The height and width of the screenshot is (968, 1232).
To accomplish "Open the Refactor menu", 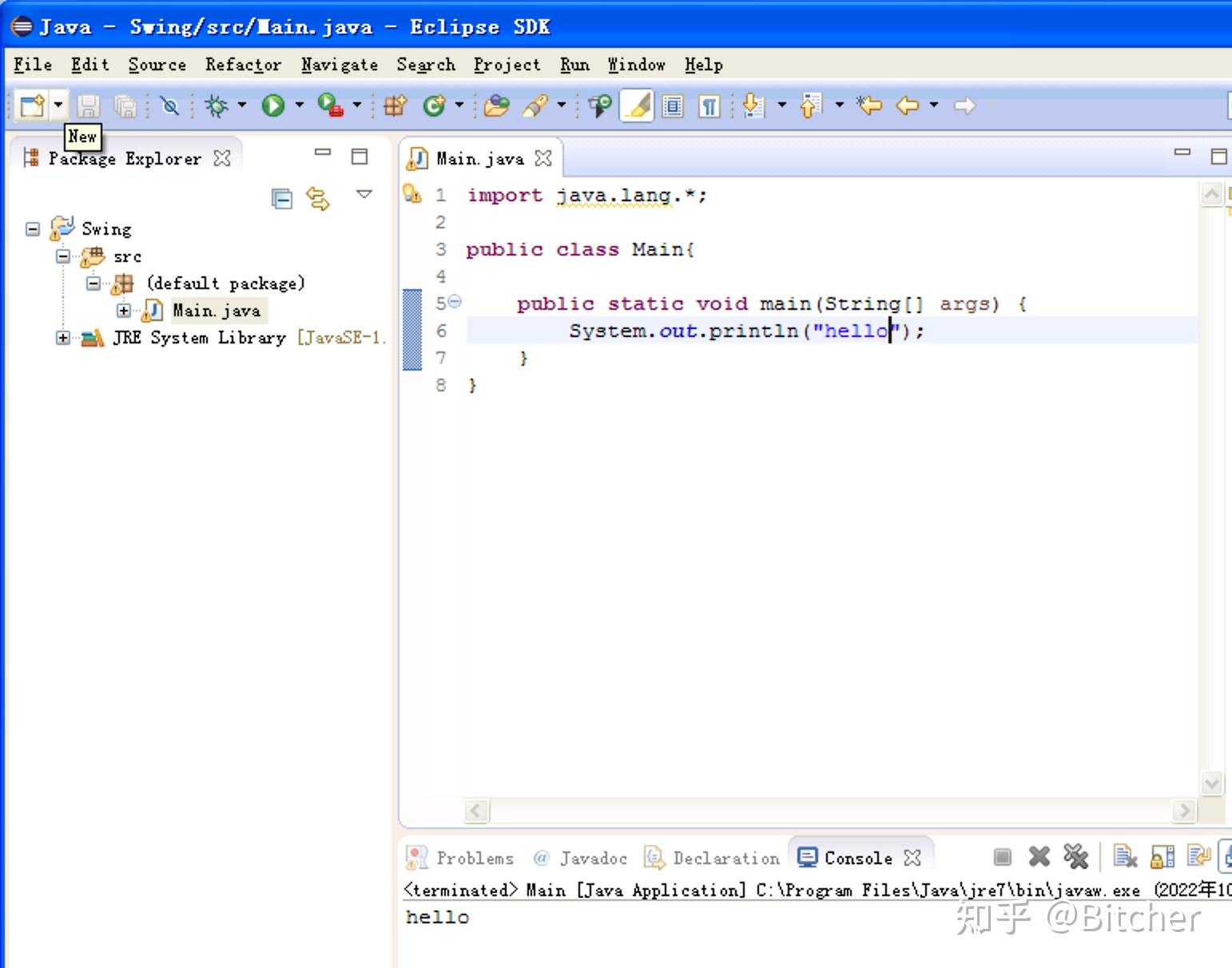I will (243, 65).
